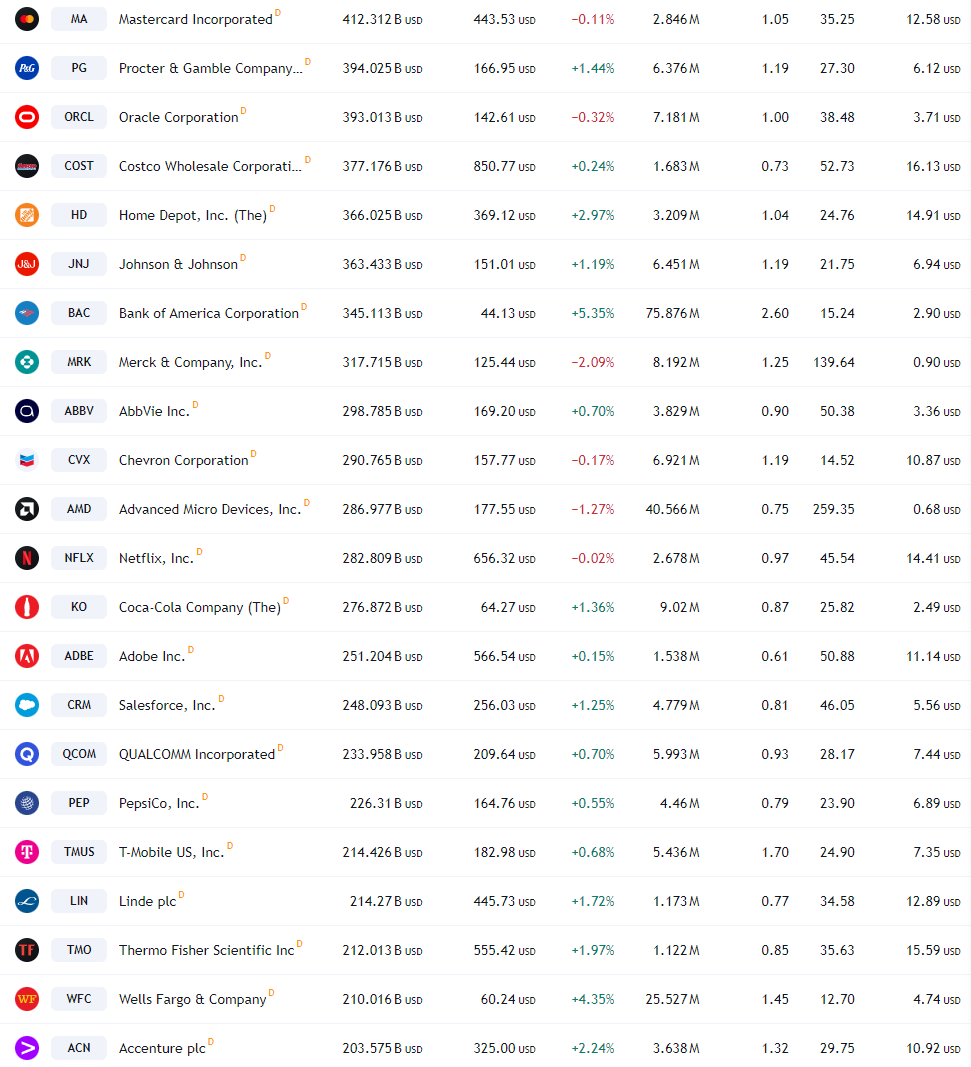971x1067 pixels.
Task: Open Salesforce, Inc. company link
Action: point(167,705)
